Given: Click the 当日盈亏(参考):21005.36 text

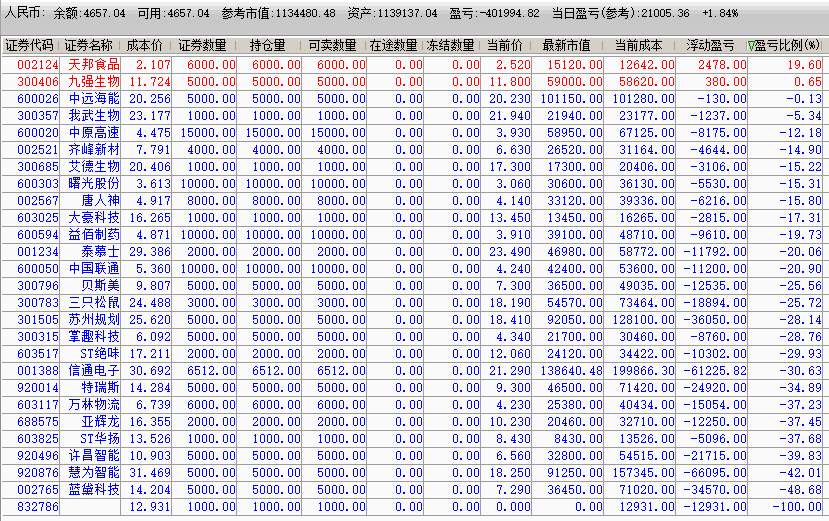Looking at the screenshot, I should 621,13.
